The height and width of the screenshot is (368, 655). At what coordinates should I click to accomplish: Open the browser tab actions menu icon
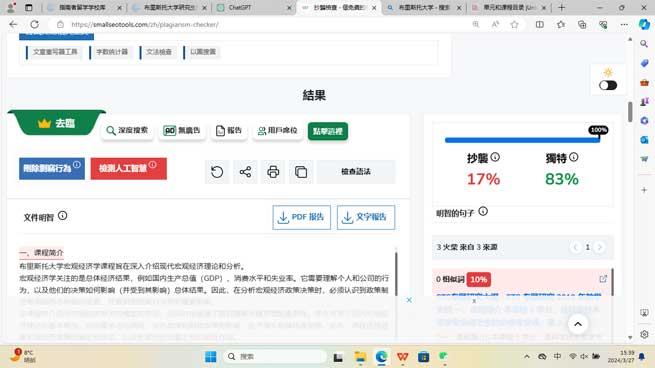29,8
